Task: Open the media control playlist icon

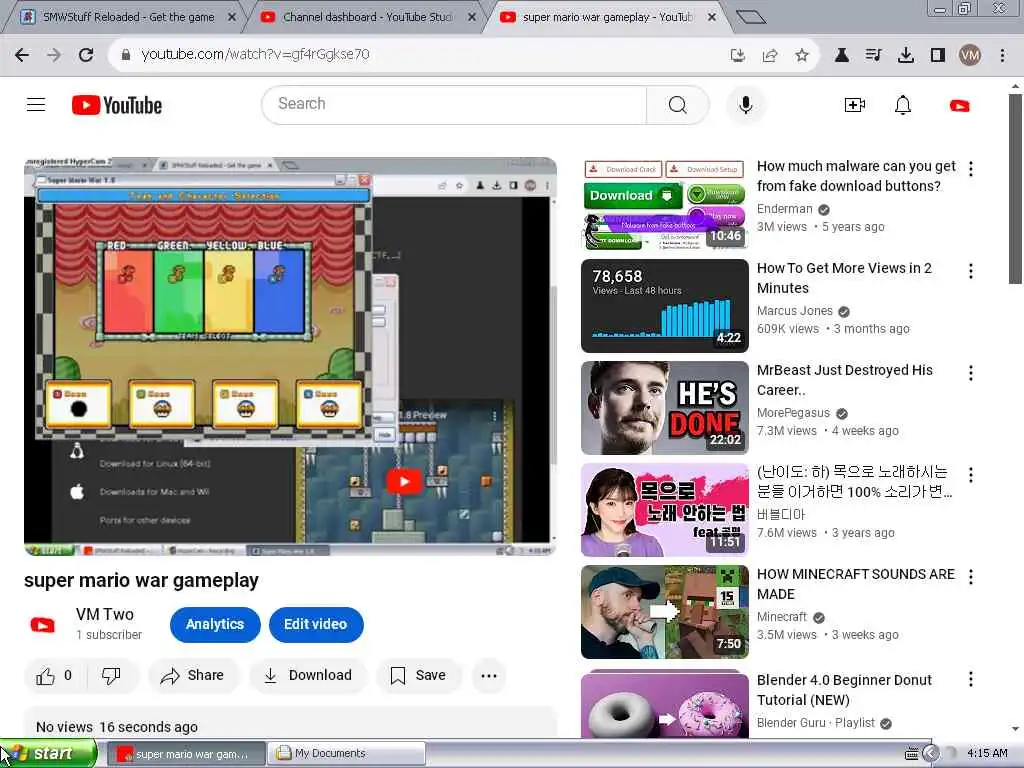Action: pos(873,56)
